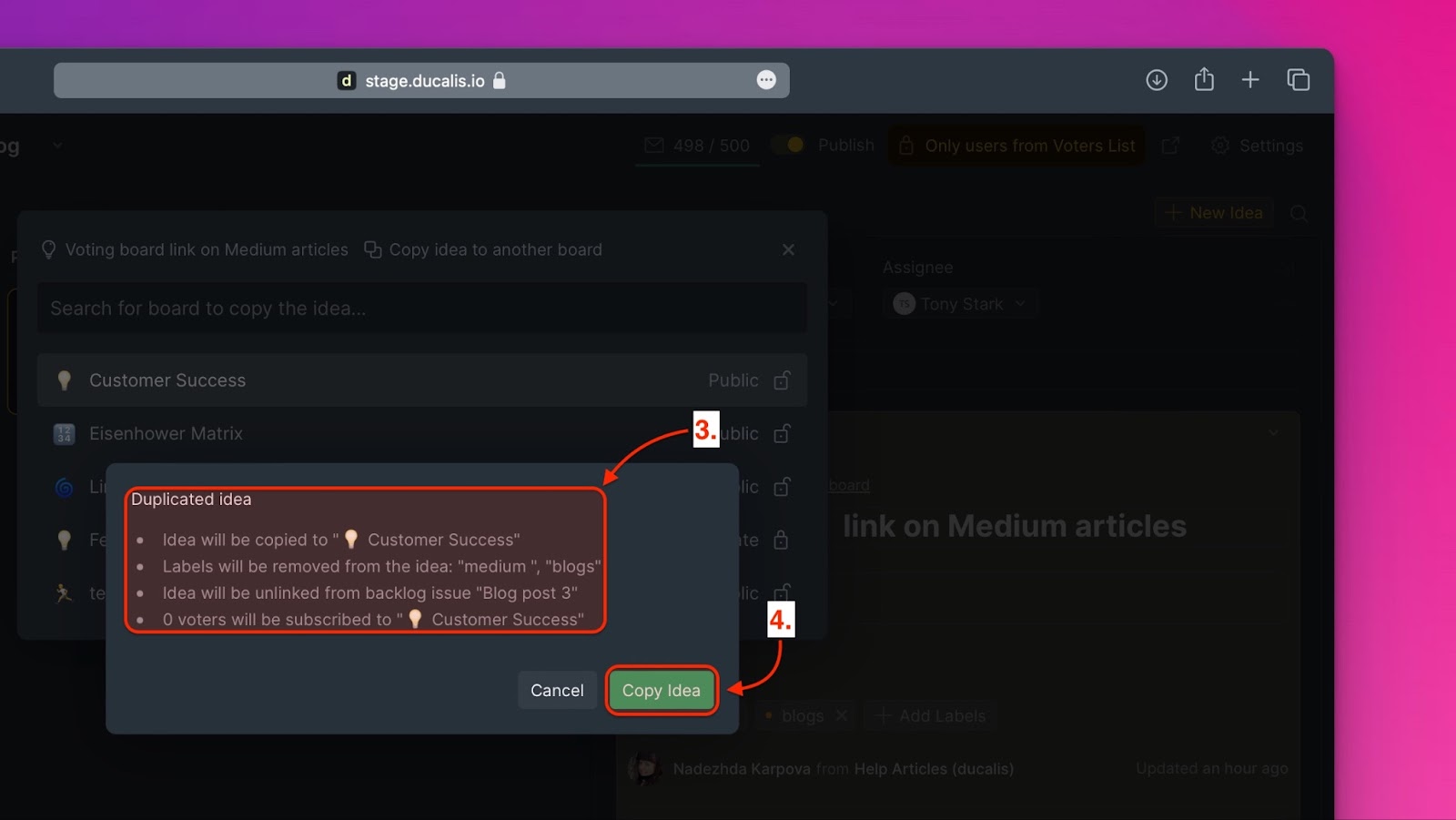Click the lock icon on the fourth board row
1456x820 pixels.
click(x=781, y=541)
